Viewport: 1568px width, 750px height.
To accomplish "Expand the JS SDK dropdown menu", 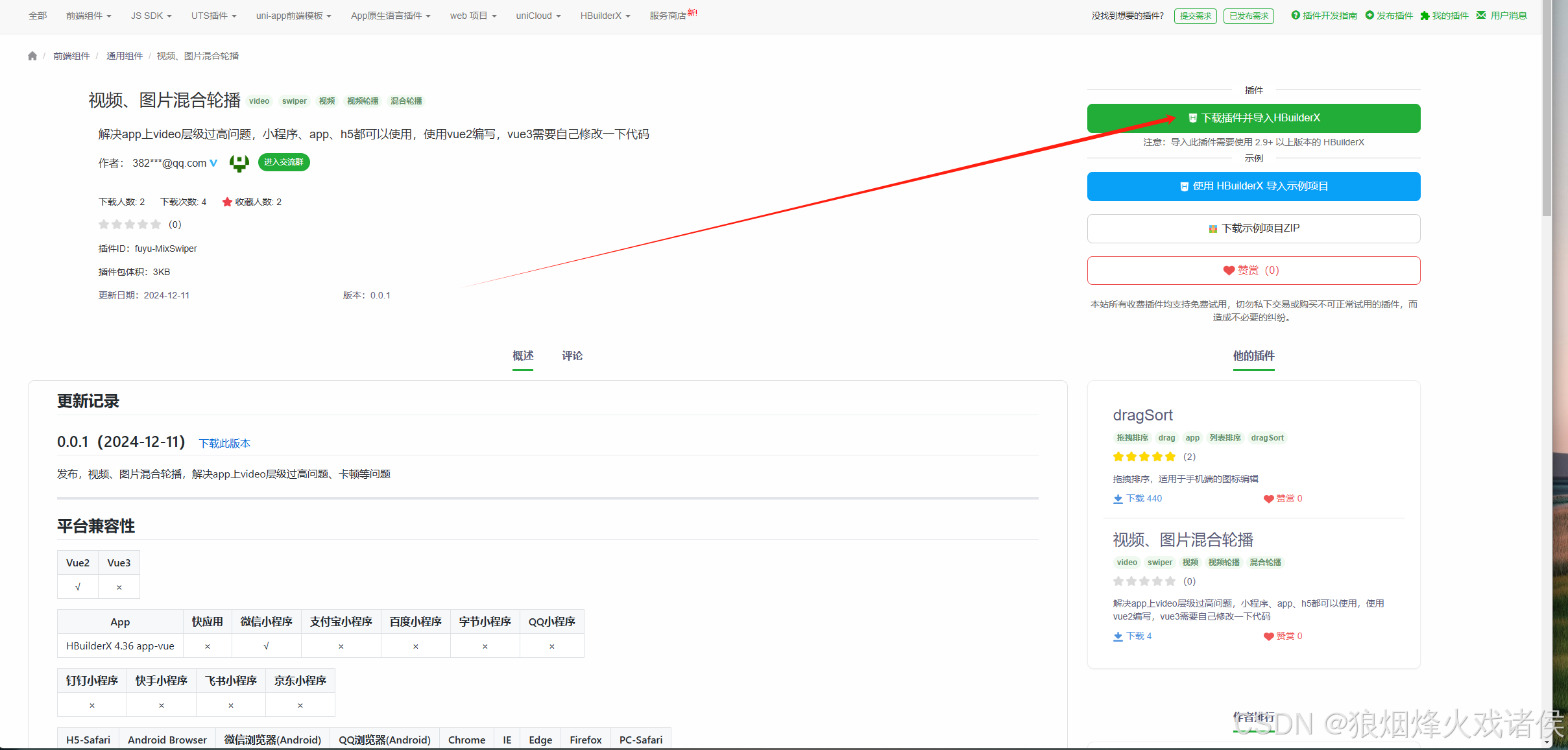I will (151, 16).
